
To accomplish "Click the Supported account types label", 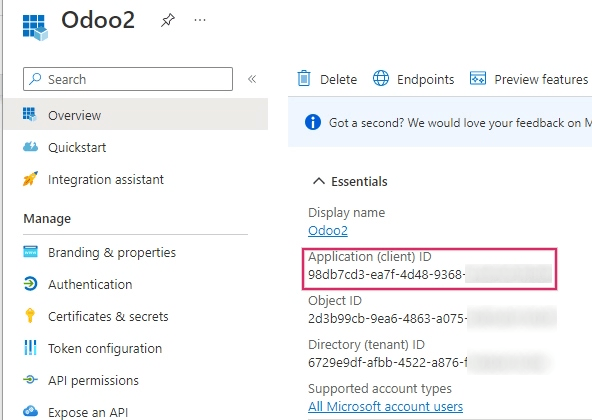I will click(x=380, y=389).
